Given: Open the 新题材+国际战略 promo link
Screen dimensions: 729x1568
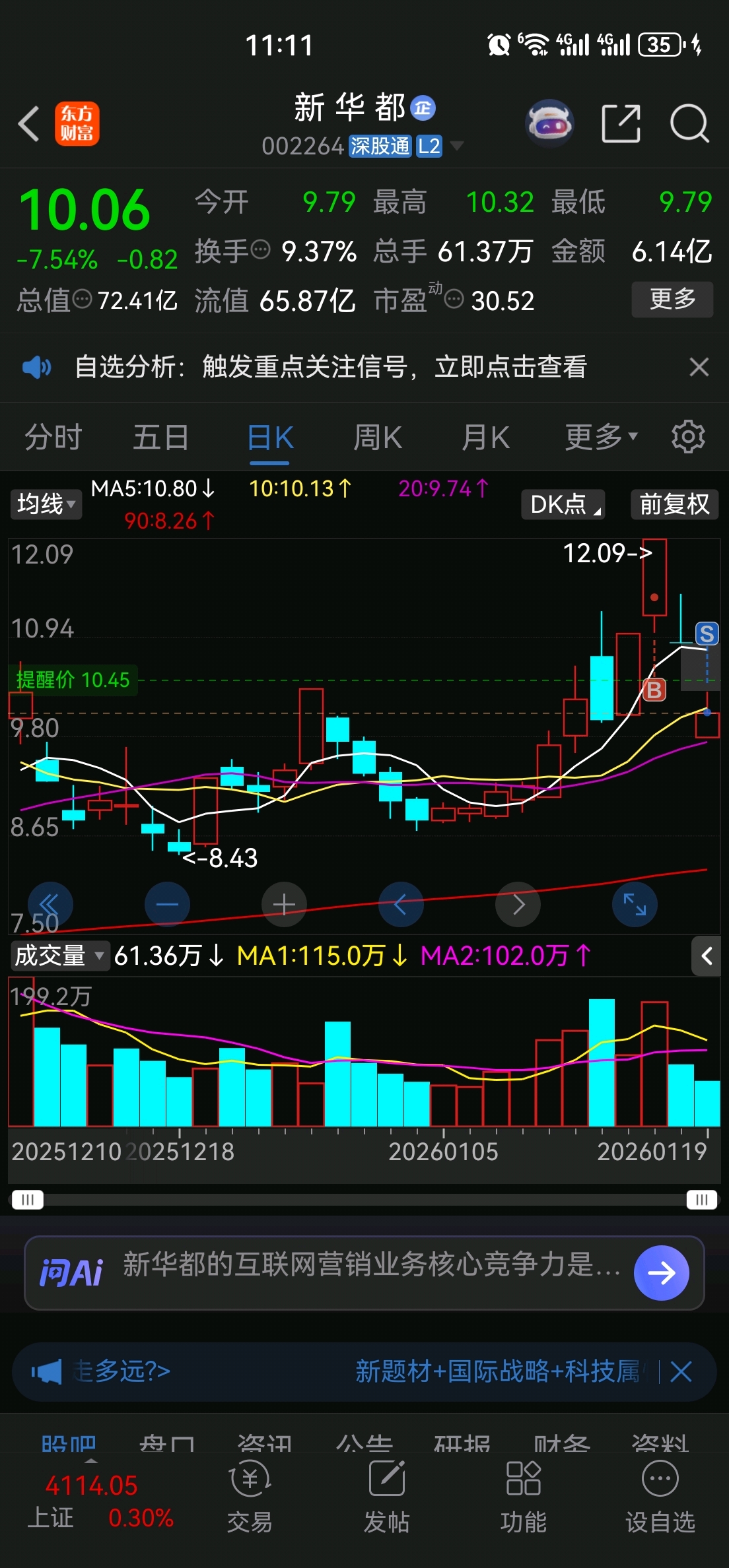Looking at the screenshot, I should (499, 1372).
